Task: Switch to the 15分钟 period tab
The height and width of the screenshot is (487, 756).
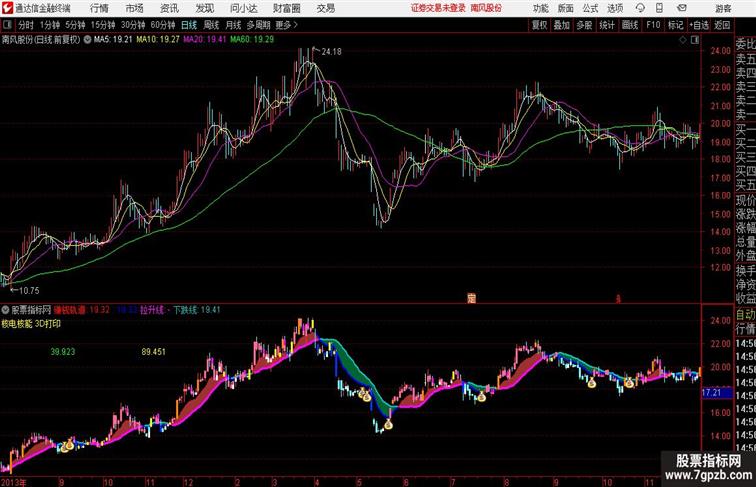Action: (103, 25)
